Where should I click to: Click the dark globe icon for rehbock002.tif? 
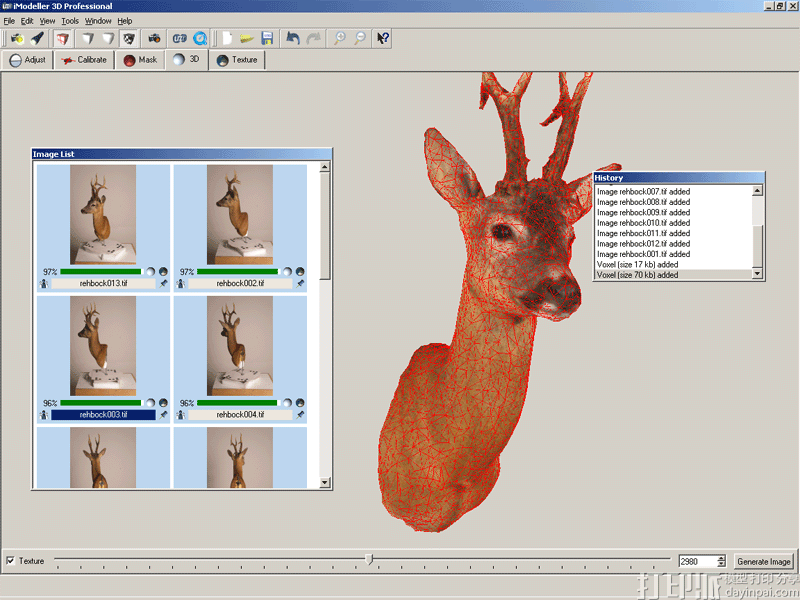[x=300, y=272]
